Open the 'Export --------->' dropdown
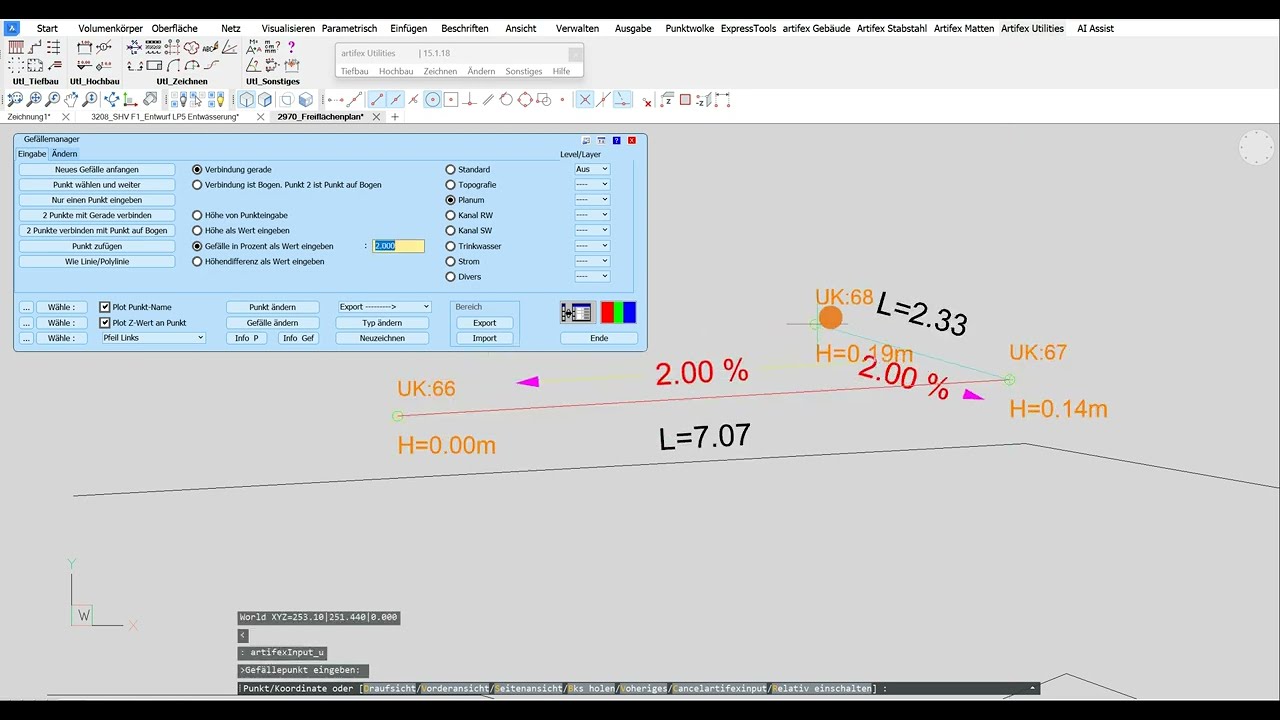Screen dimensions: 1280x720 384,307
